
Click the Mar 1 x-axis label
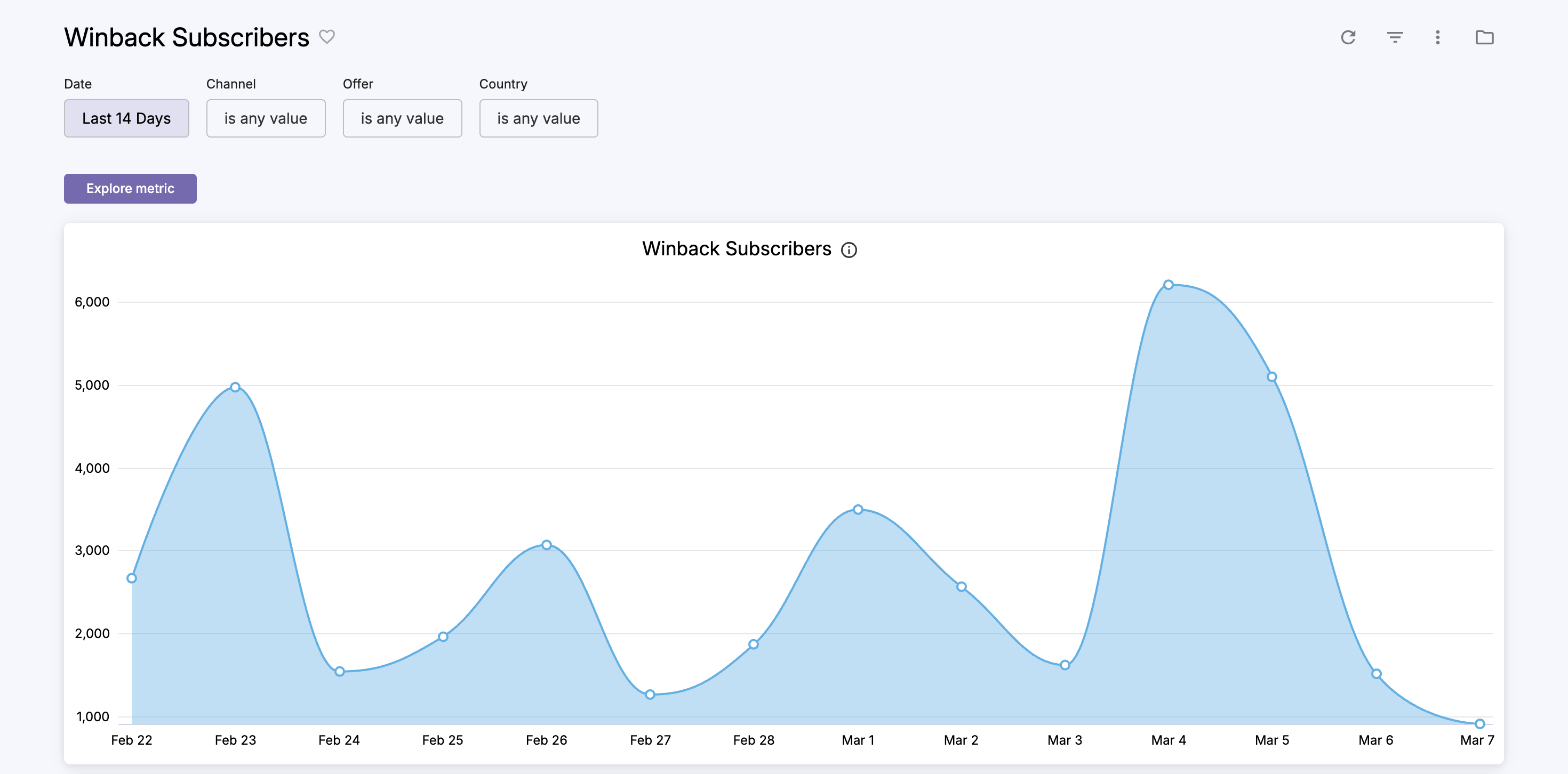[x=858, y=740]
